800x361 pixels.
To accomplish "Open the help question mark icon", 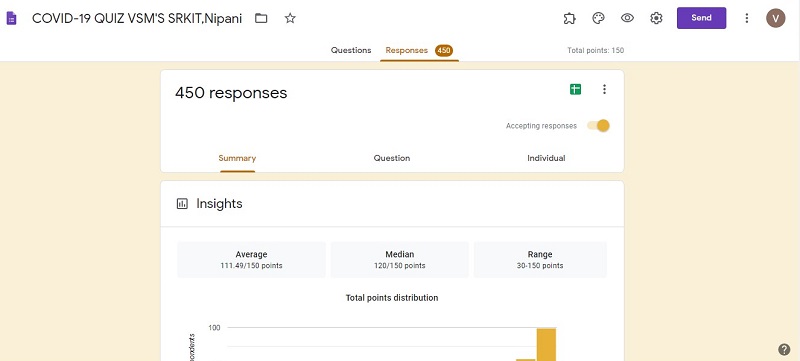I will [x=784, y=349].
